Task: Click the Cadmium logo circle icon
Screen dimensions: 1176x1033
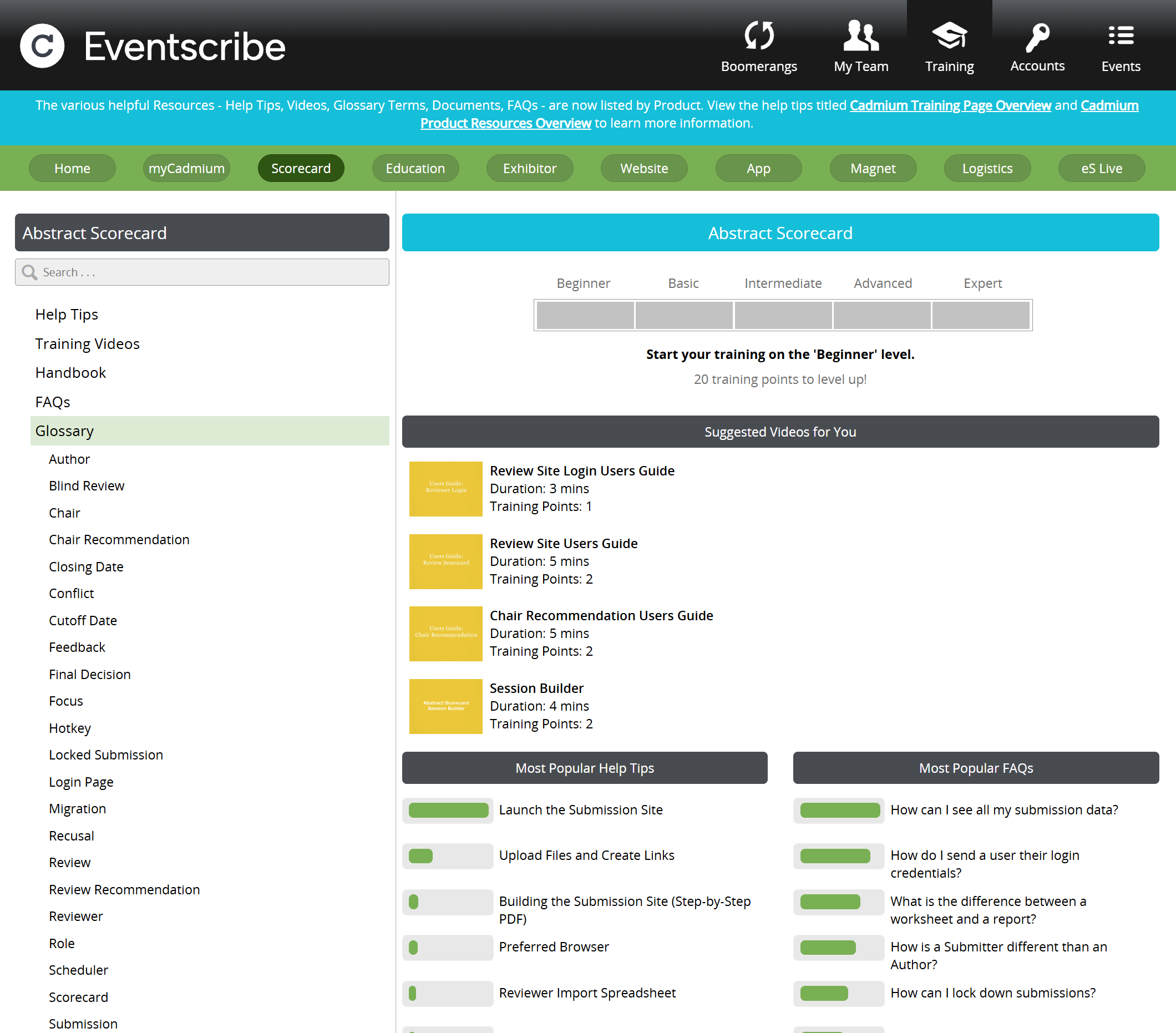Action: [42, 45]
